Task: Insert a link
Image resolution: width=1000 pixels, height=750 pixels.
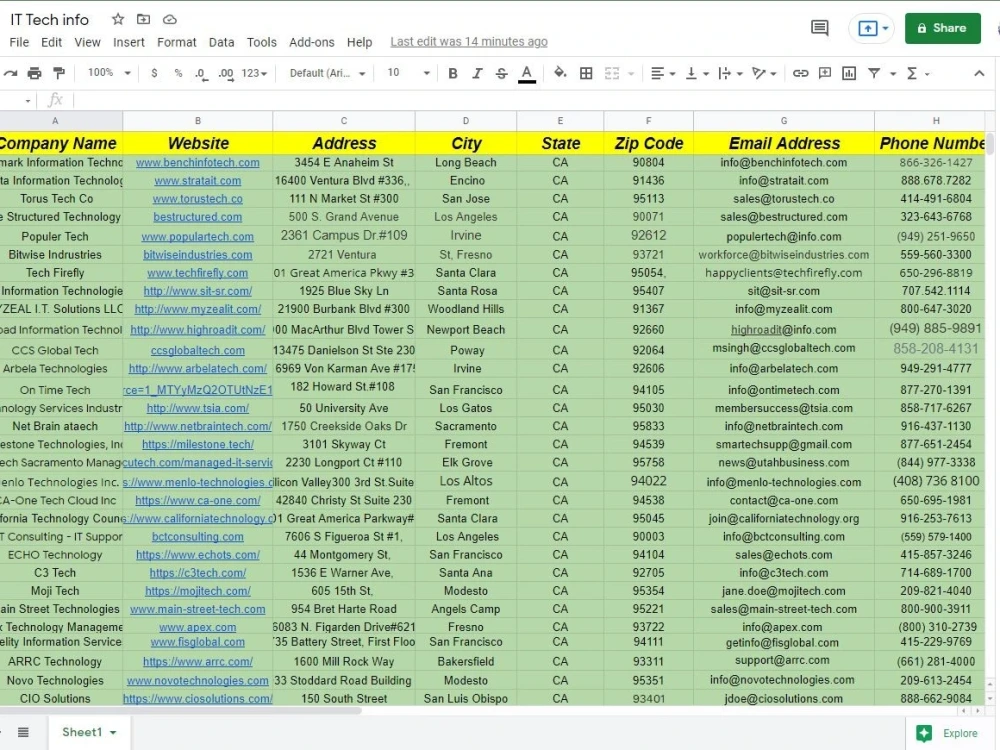Action: coord(800,73)
